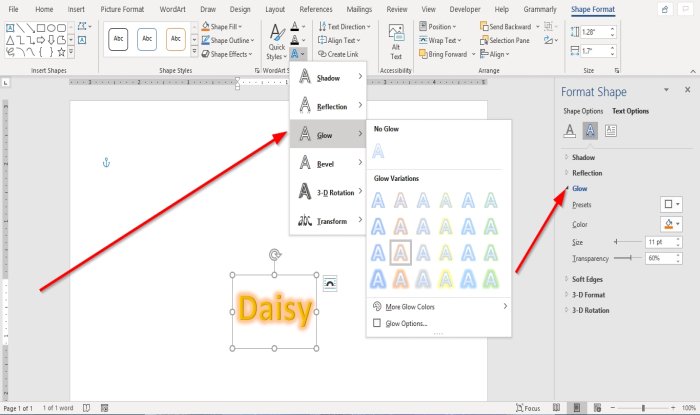Select the Text Effects icon in Format Shape pane
Screen dimensions: 700x415
pyautogui.click(x=590, y=131)
